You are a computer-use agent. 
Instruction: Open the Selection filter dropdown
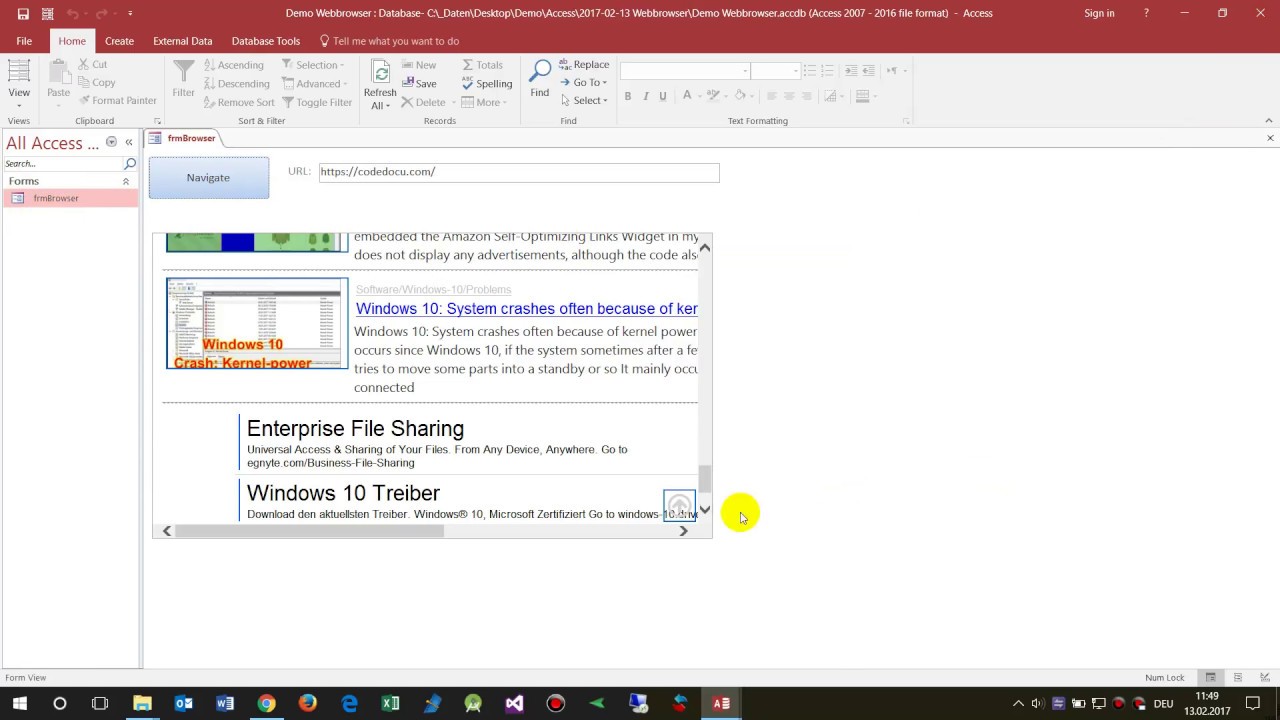point(314,64)
